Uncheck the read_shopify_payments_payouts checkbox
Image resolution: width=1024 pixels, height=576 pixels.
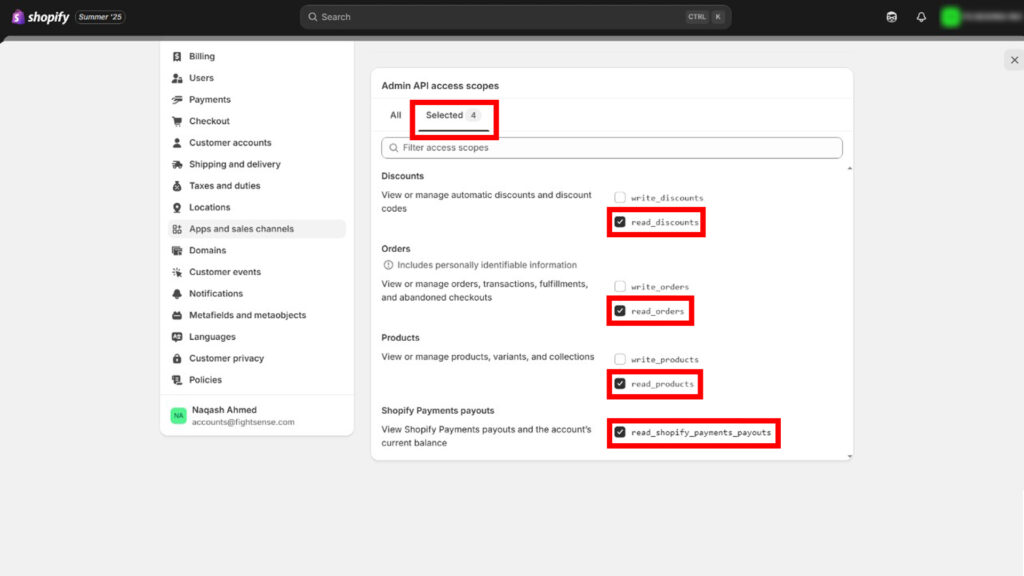(x=620, y=432)
